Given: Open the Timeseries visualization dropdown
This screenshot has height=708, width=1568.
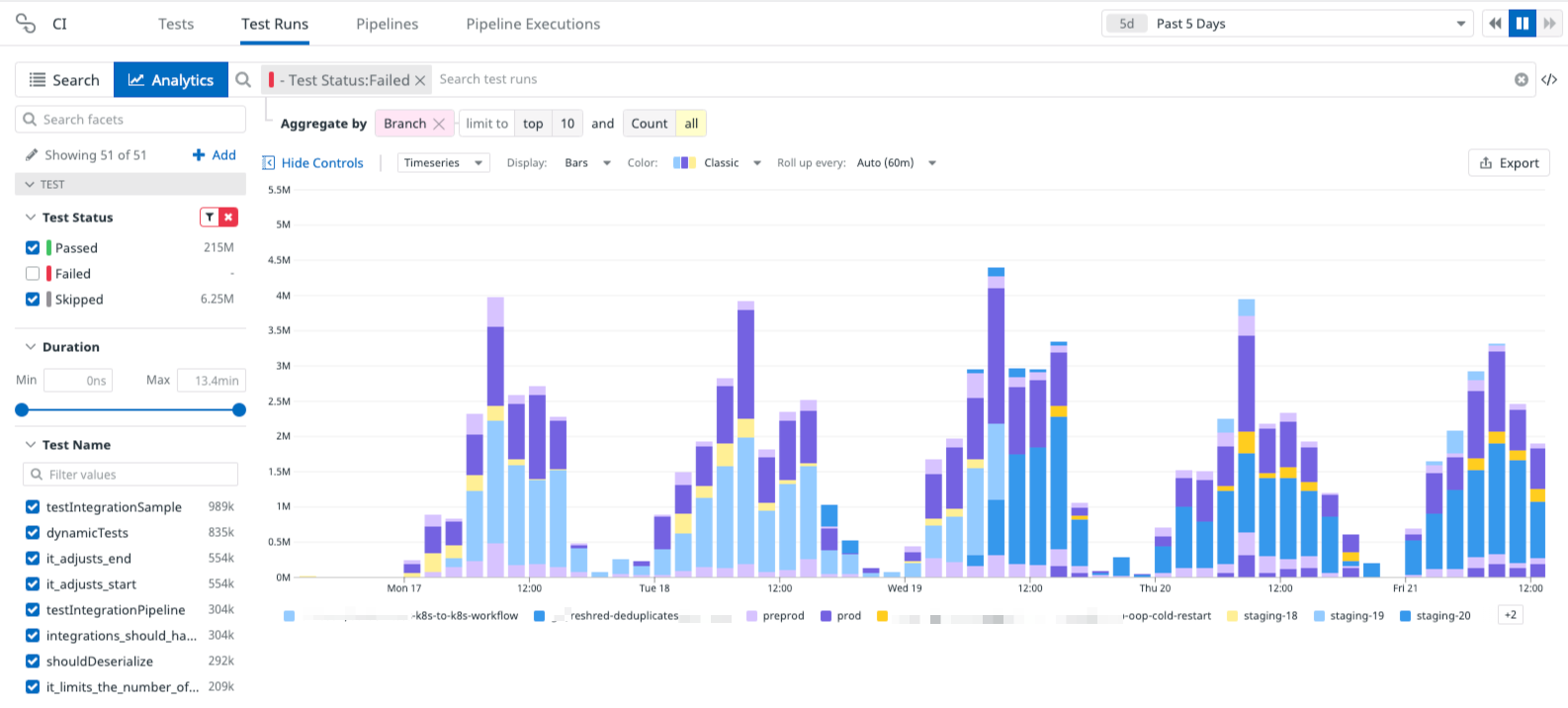Looking at the screenshot, I should pos(443,163).
